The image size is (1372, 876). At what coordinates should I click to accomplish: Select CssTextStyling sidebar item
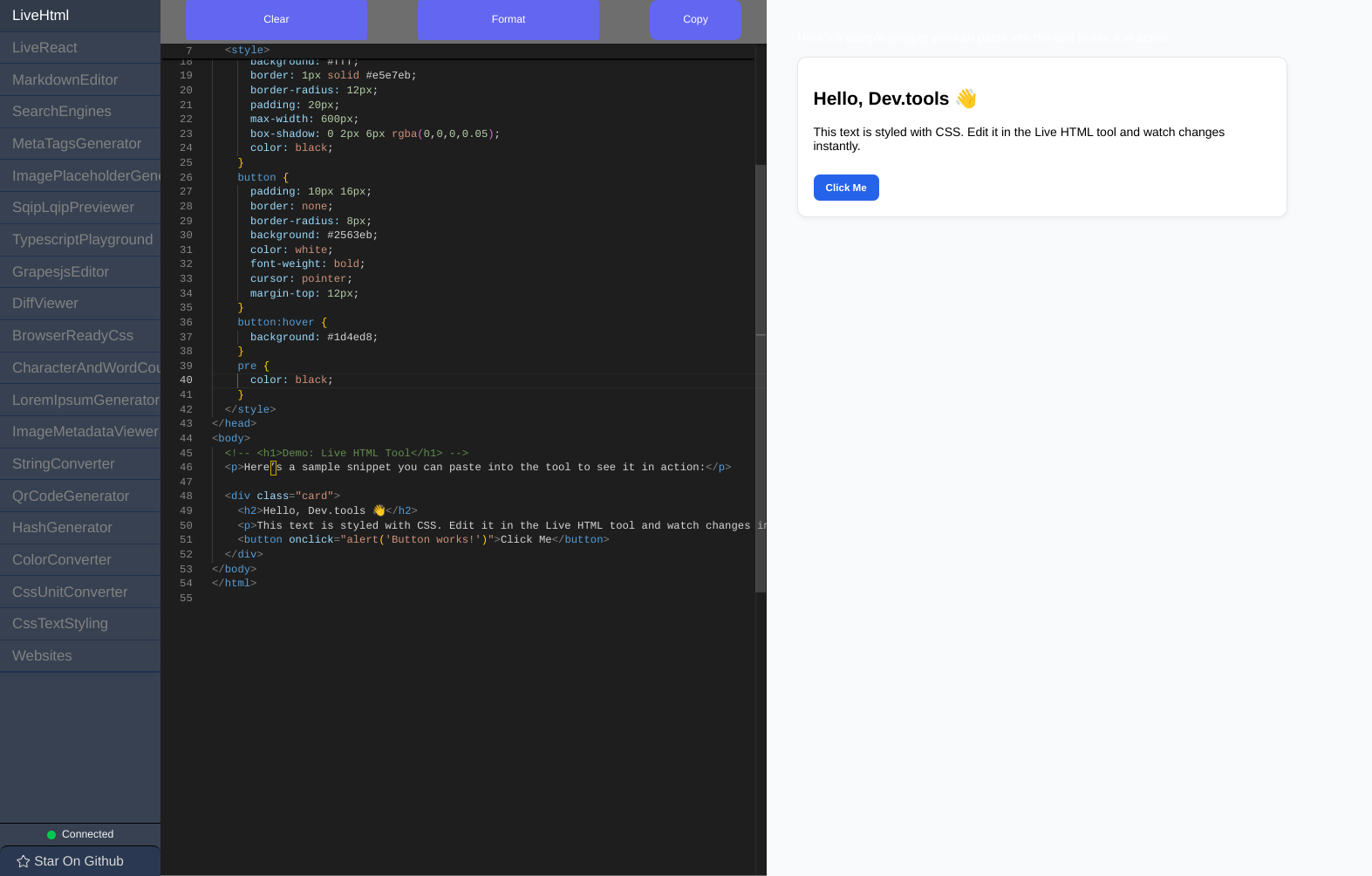(x=80, y=624)
